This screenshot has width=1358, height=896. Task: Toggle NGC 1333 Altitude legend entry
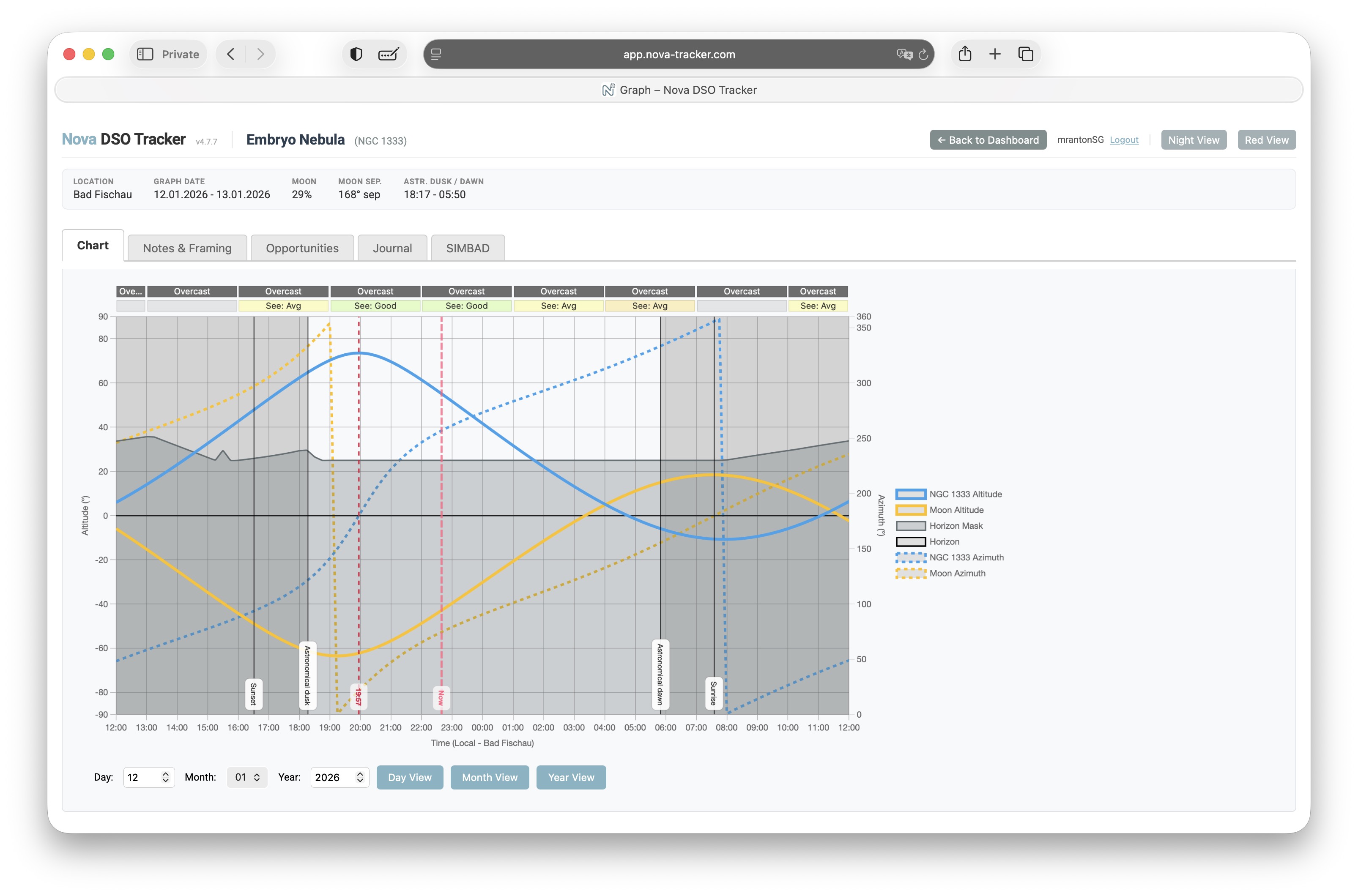(965, 494)
